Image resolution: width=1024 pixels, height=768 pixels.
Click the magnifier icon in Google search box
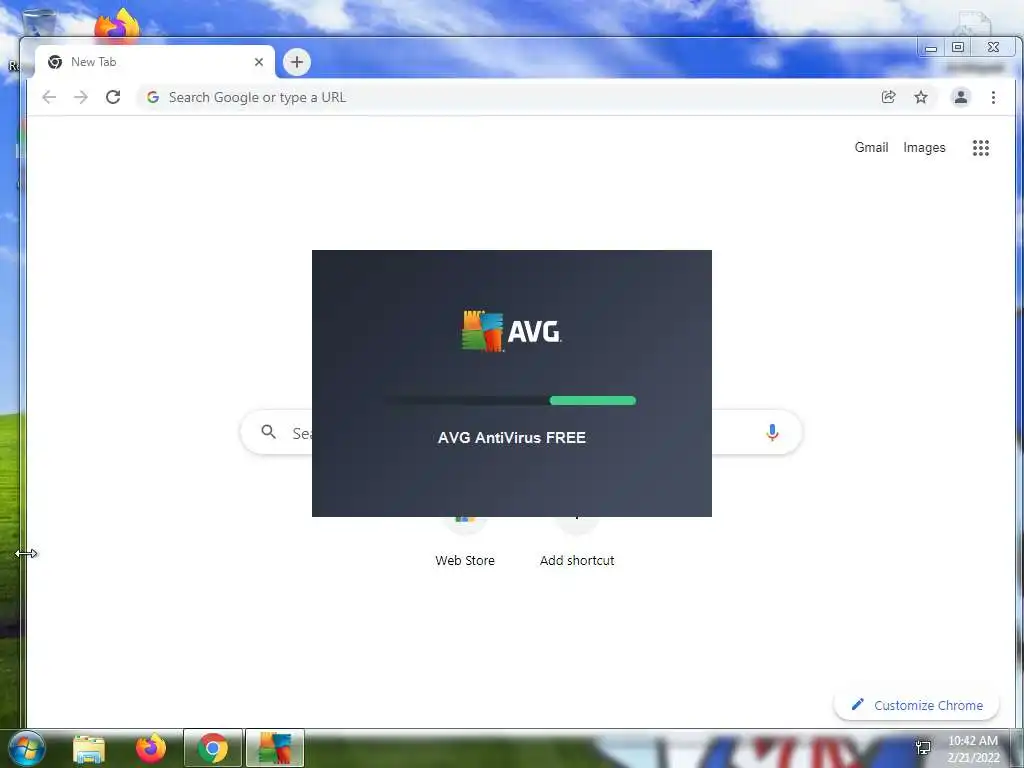coord(268,432)
